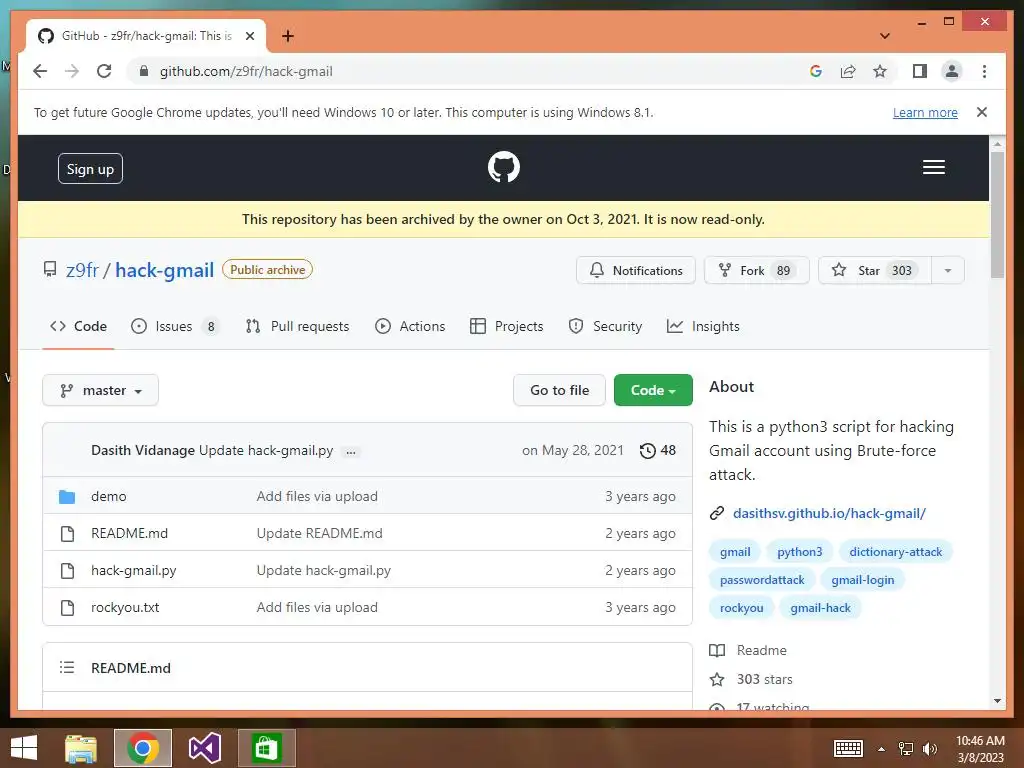Open the master branch dropdown
This screenshot has height=768, width=1024.
(101, 391)
